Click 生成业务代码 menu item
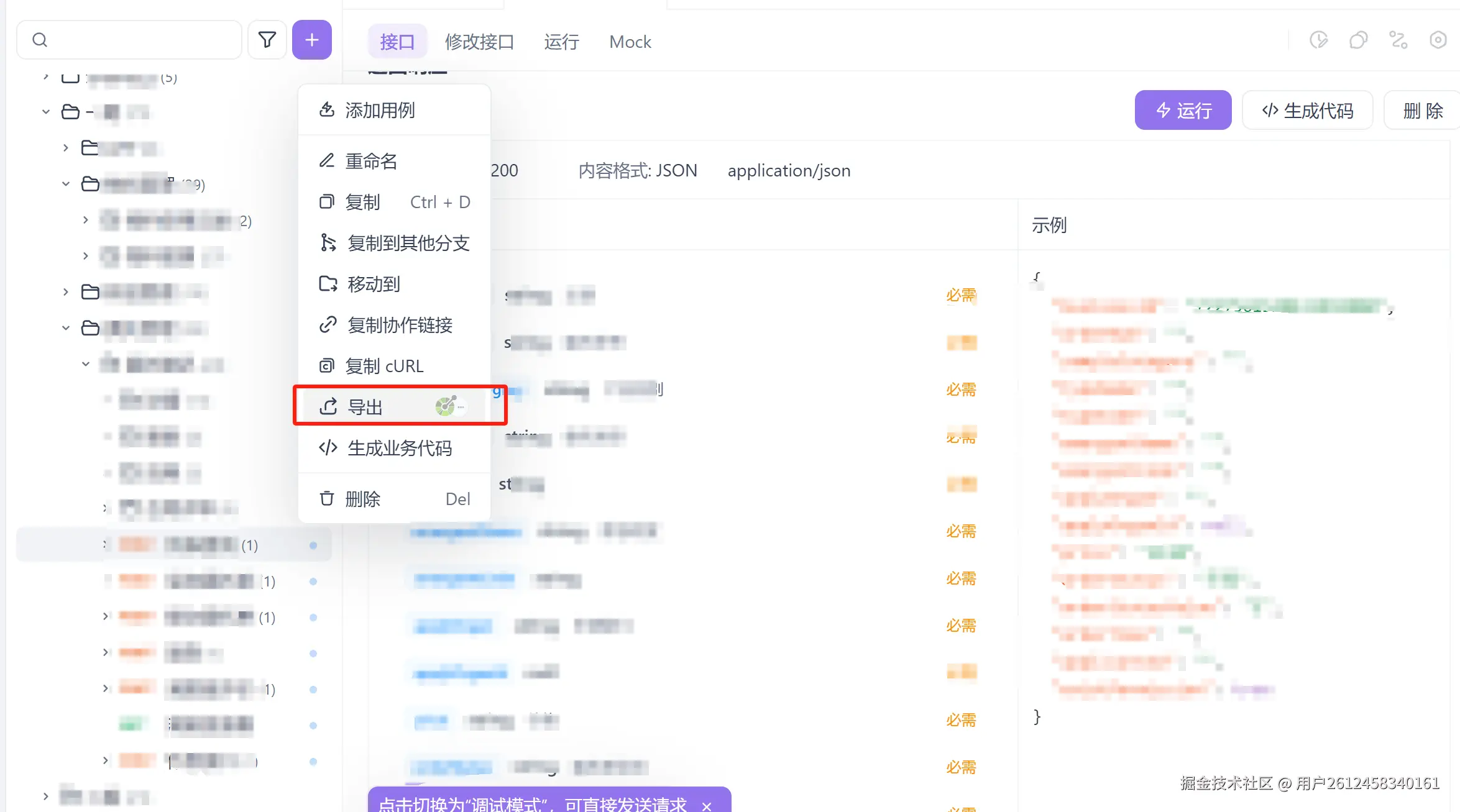Viewport: 1460px width, 812px height. [x=399, y=448]
